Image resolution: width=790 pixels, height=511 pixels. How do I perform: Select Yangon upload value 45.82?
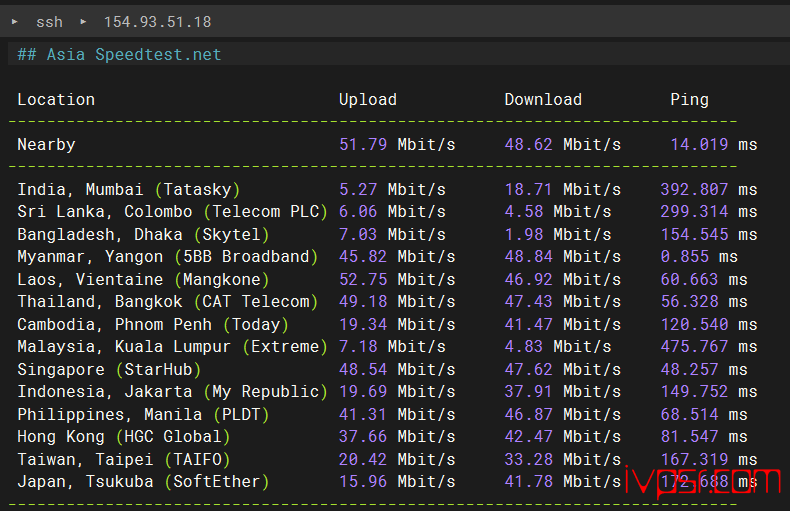(363, 257)
